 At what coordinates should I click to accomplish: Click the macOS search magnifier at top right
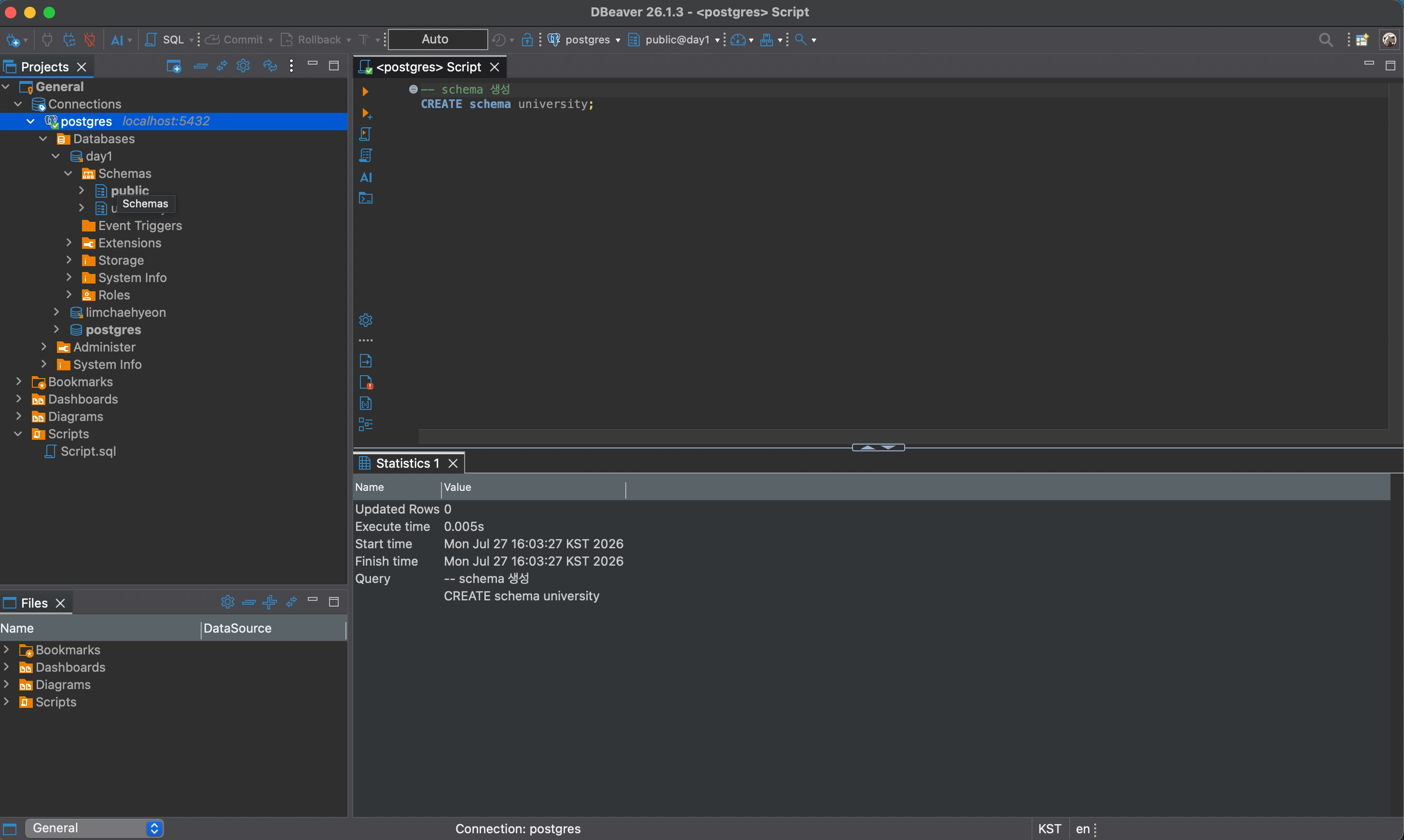[1325, 40]
